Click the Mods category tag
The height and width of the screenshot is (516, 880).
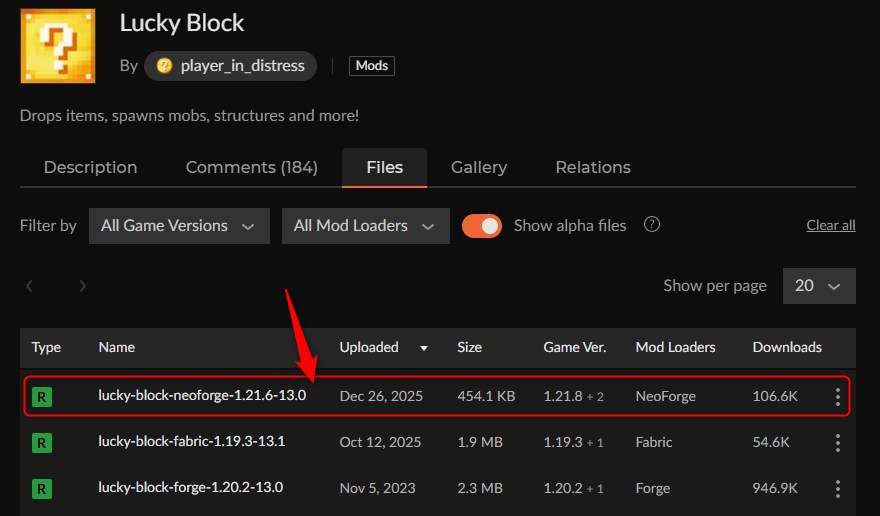pyautogui.click(x=372, y=66)
